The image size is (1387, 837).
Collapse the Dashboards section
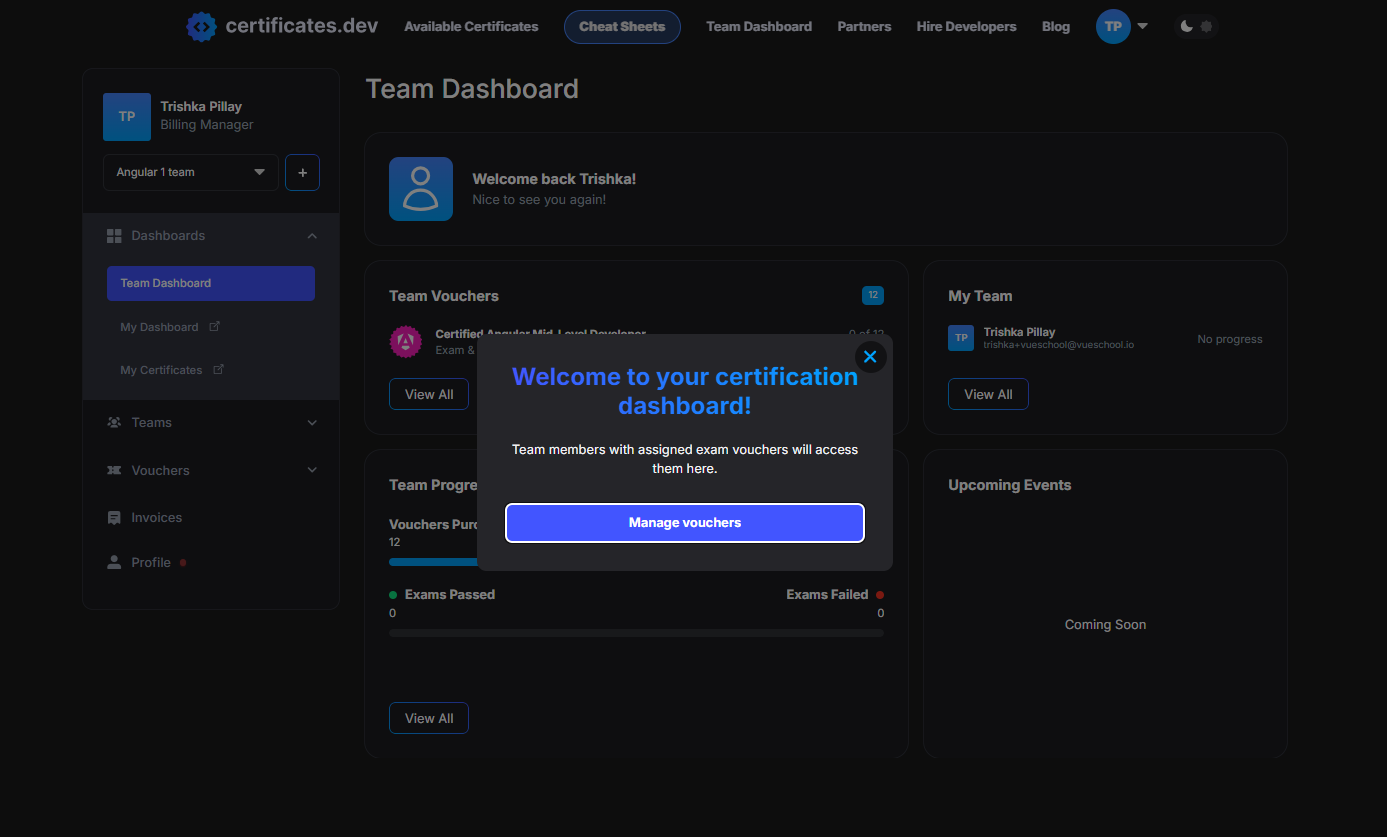[x=312, y=236]
